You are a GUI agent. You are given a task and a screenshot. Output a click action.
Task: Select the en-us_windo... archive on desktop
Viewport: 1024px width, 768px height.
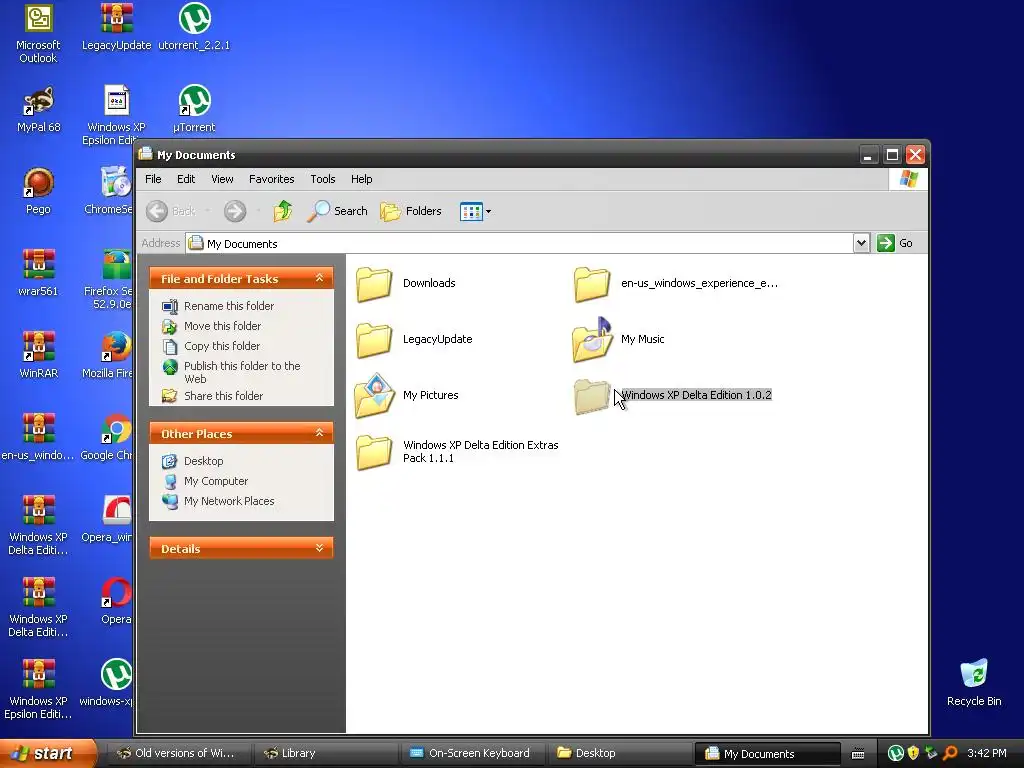[x=38, y=428]
